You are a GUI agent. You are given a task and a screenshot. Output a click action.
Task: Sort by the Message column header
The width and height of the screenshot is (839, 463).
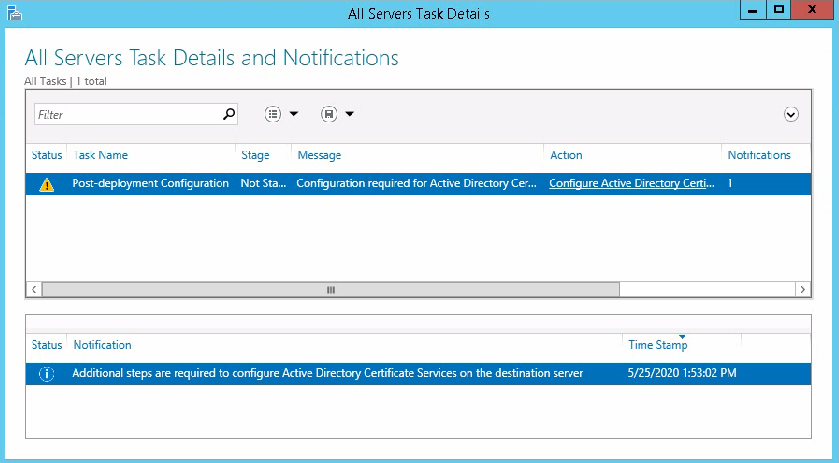click(319, 155)
